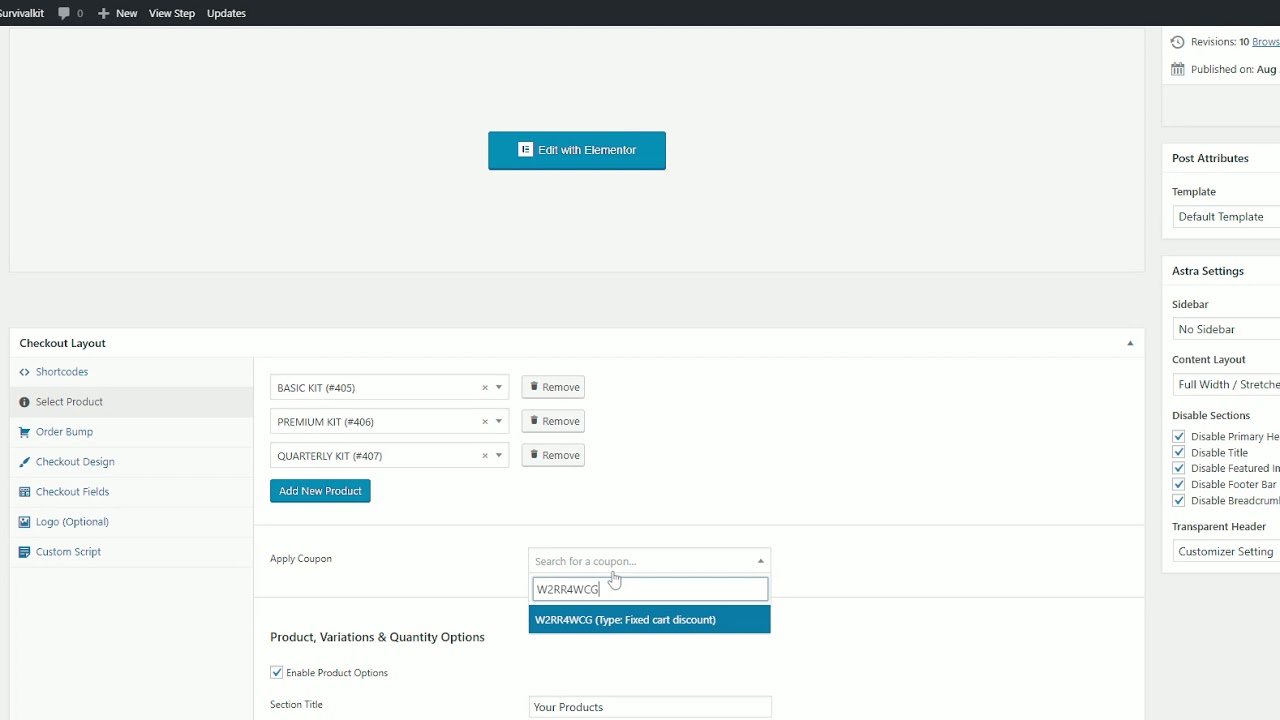Screen dimensions: 1280x720
Task: Click the Logo (Optional) image icon
Action: pos(25,522)
